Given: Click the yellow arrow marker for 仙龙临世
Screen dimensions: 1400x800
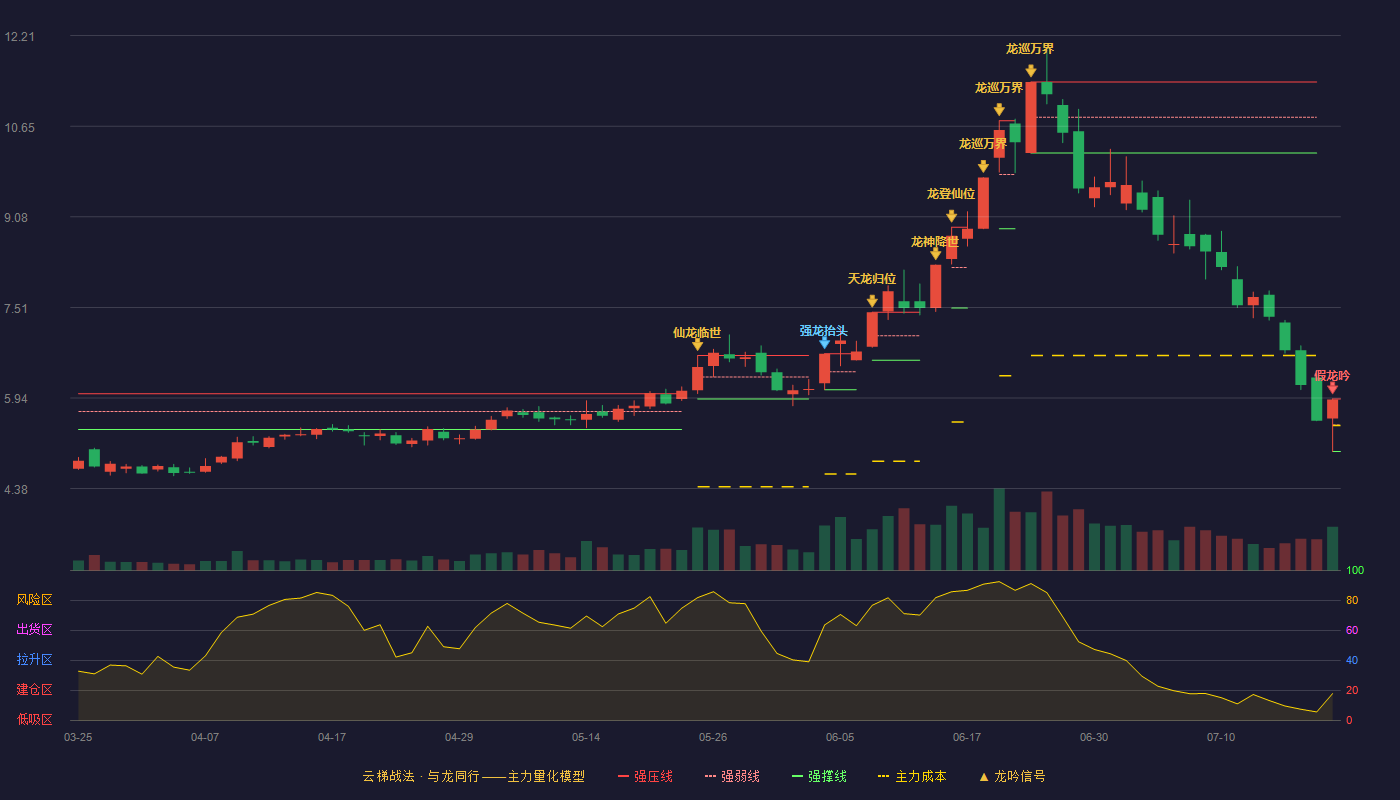Looking at the screenshot, I should [697, 345].
